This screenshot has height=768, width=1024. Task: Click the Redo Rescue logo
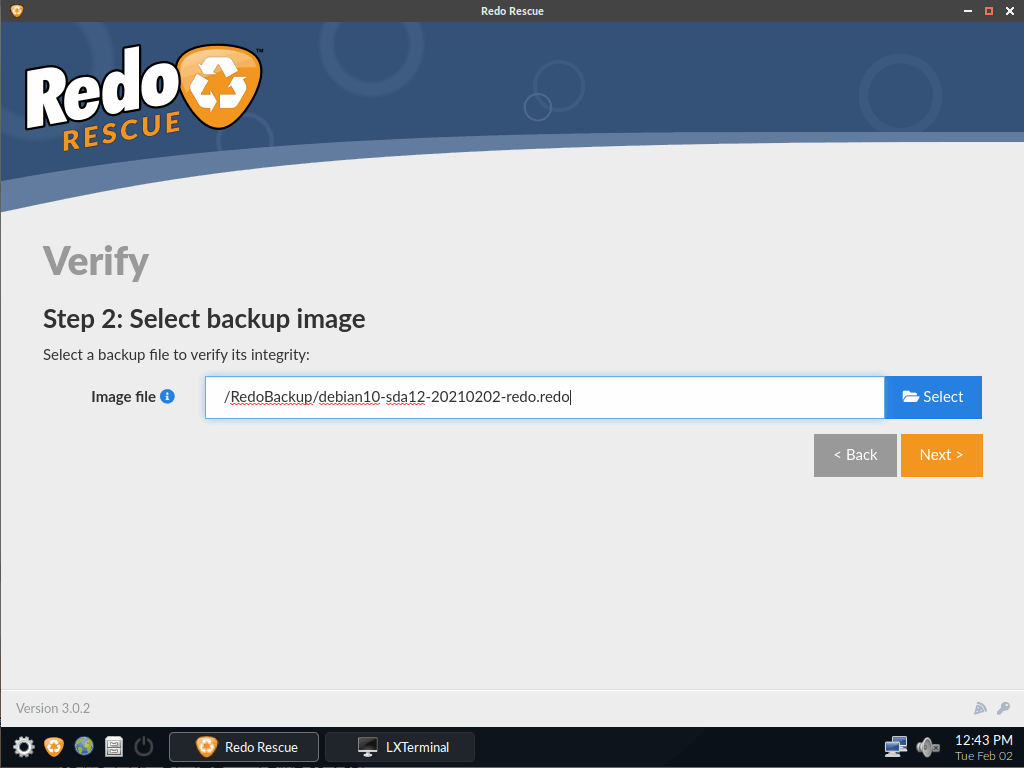144,97
